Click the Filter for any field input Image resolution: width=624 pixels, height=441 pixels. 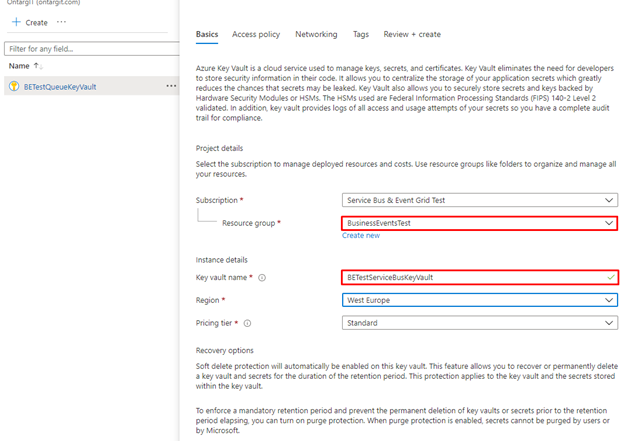(92, 49)
